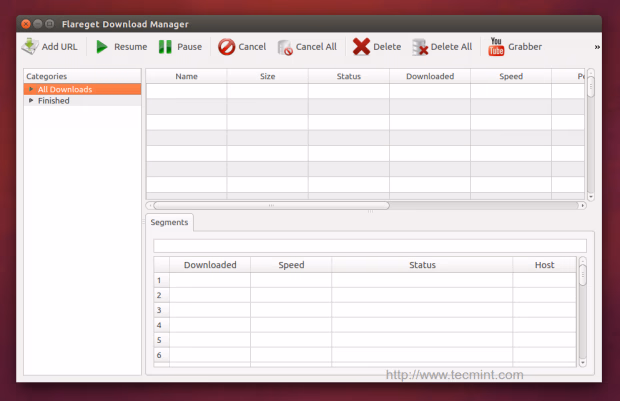Viewport: 620px width, 401px height.
Task: Select segment row number 3
Action: pyautogui.click(x=161, y=310)
